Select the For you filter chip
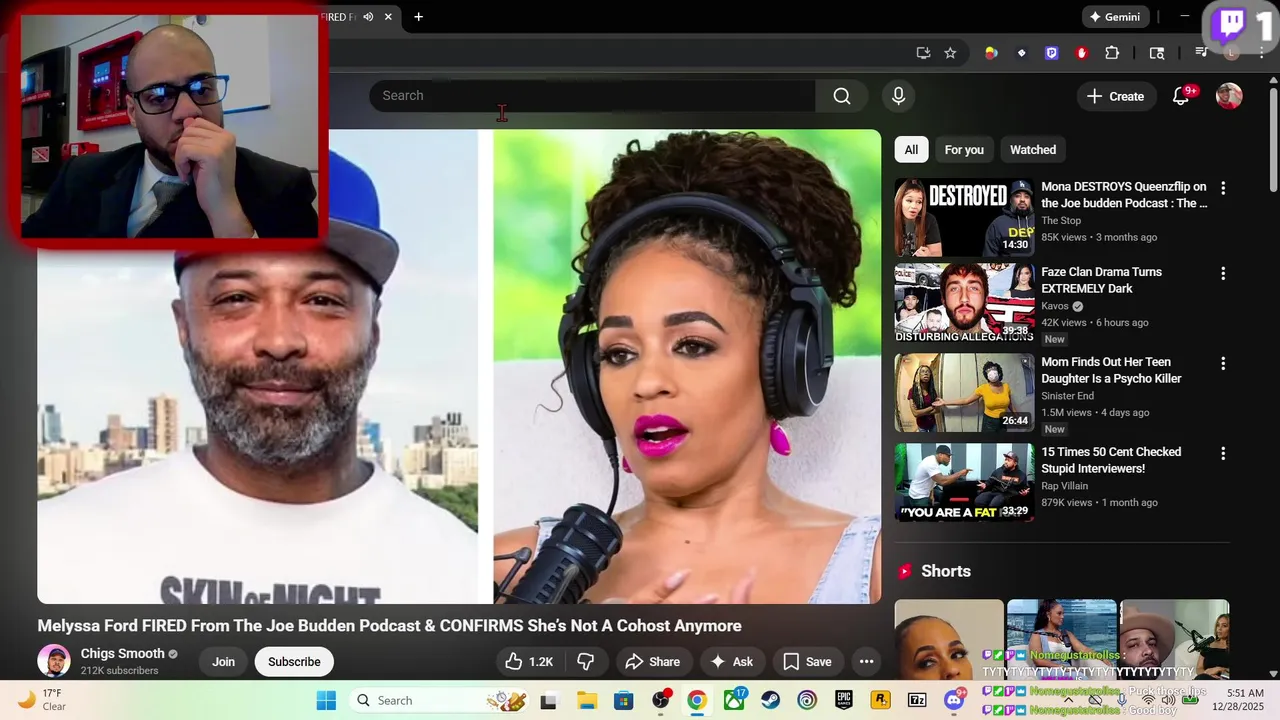This screenshot has width=1280, height=720. pyautogui.click(x=964, y=150)
